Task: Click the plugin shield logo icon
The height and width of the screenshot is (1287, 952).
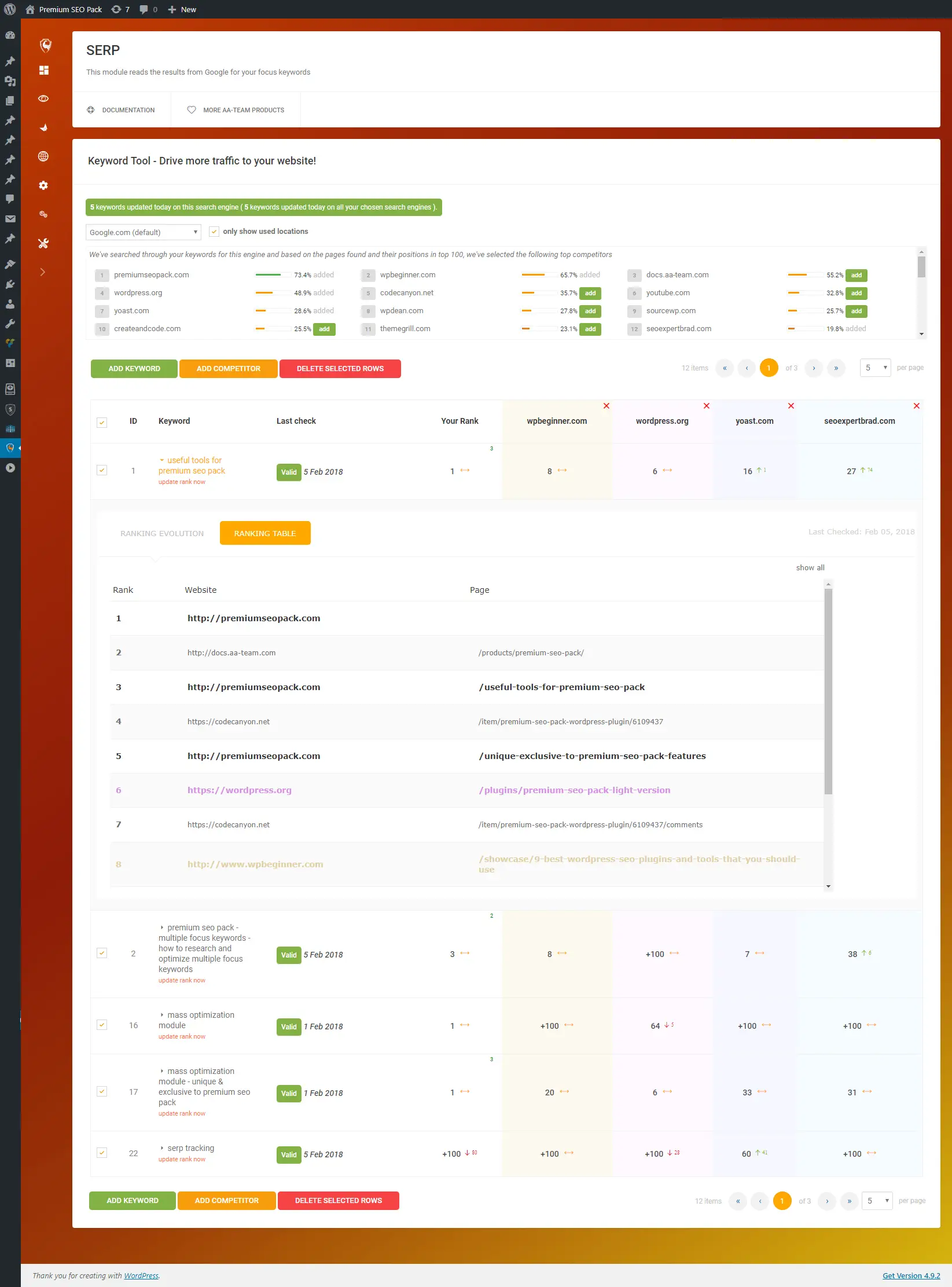Action: pos(46,45)
